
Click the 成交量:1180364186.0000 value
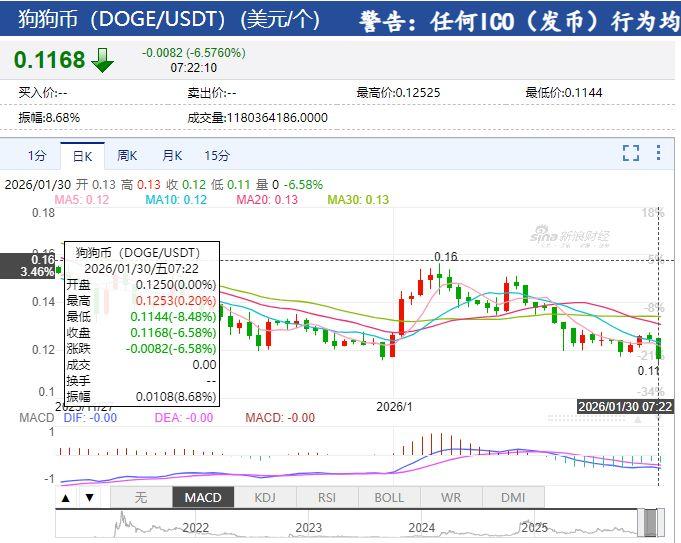pyautogui.click(x=258, y=118)
